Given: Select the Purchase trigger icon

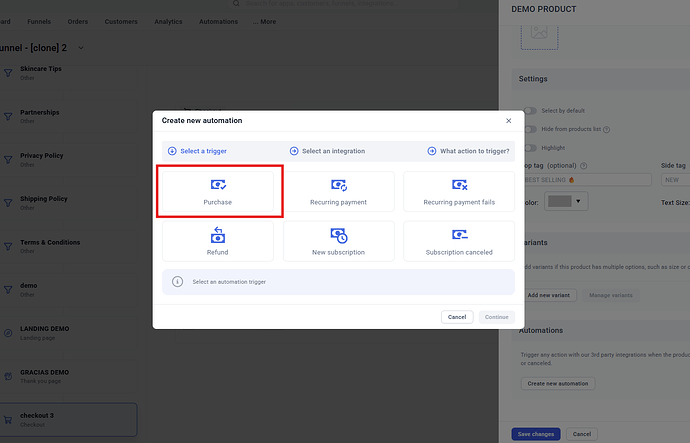Looking at the screenshot, I should click(218, 185).
